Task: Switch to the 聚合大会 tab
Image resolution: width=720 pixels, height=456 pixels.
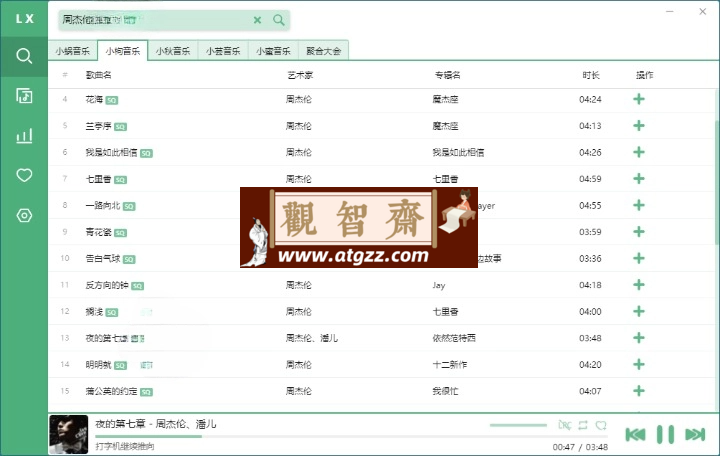Action: [x=324, y=51]
